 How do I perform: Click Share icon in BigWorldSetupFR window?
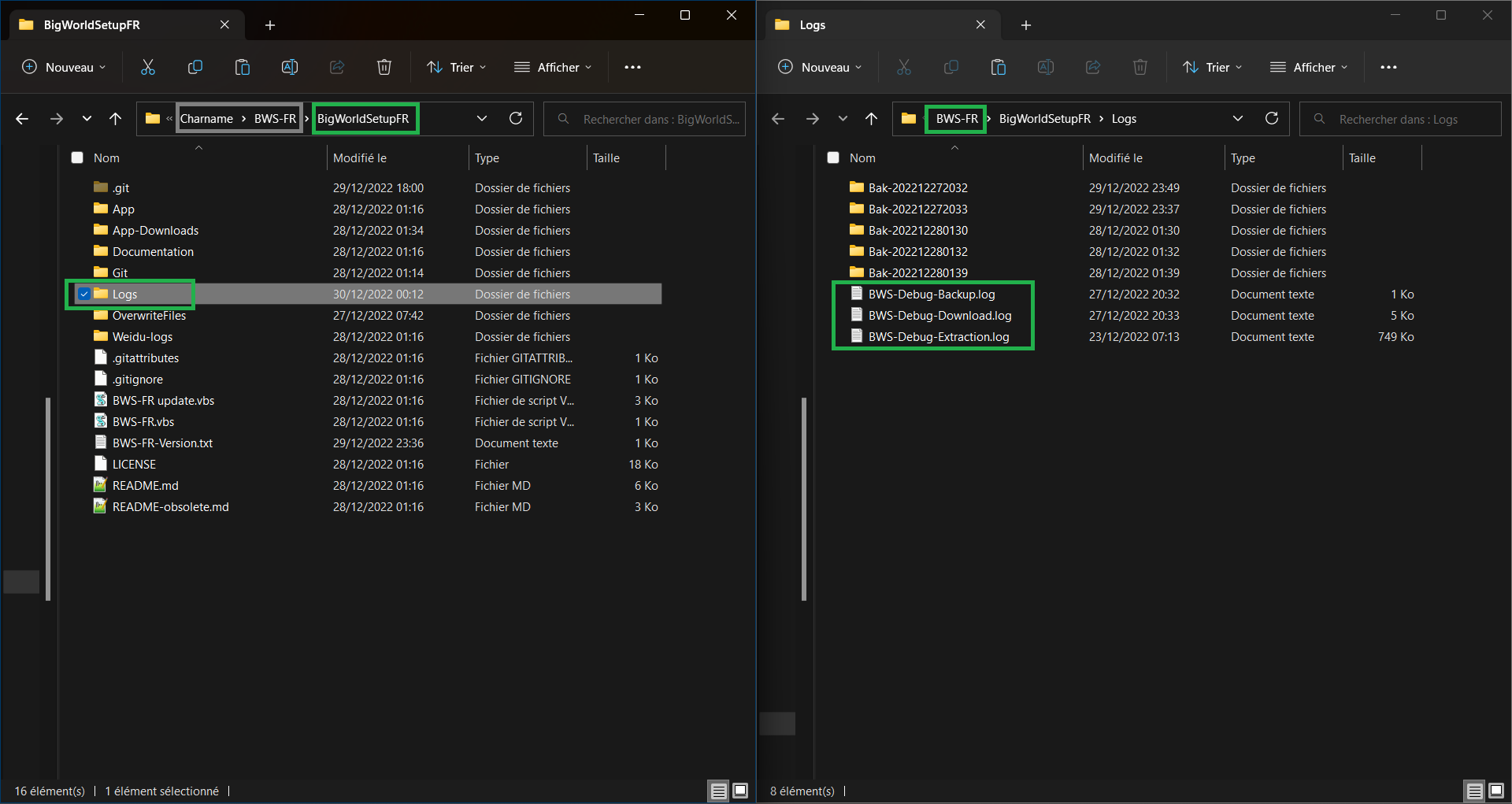(x=337, y=67)
